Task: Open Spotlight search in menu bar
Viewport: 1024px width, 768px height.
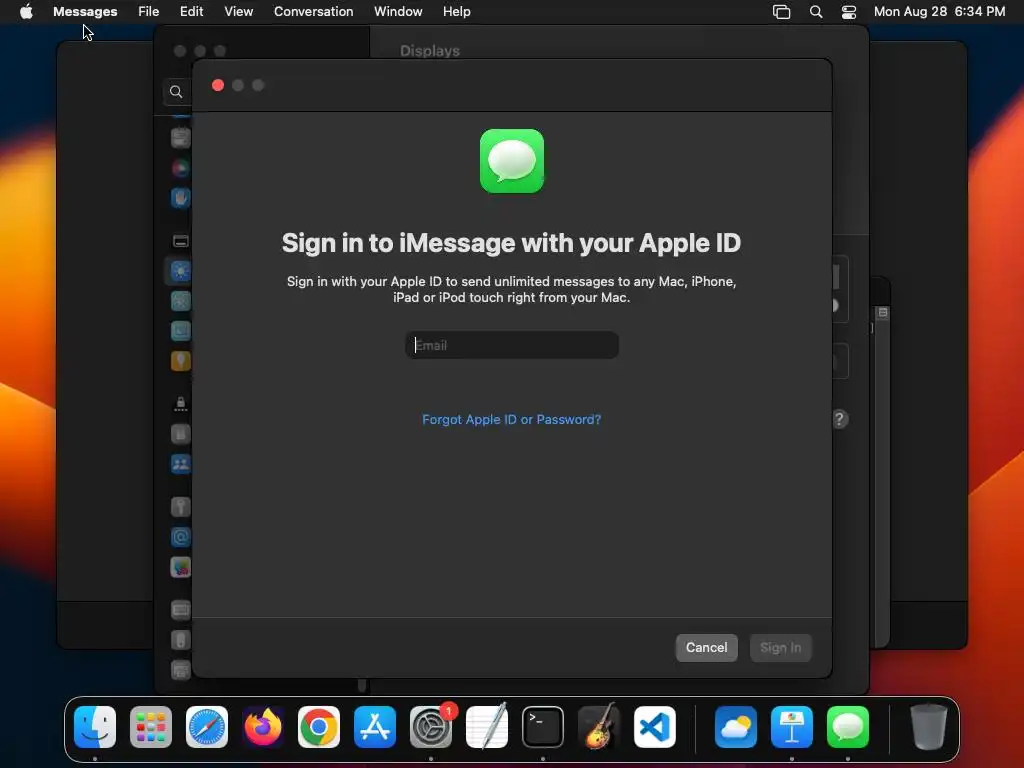Action: 816,12
